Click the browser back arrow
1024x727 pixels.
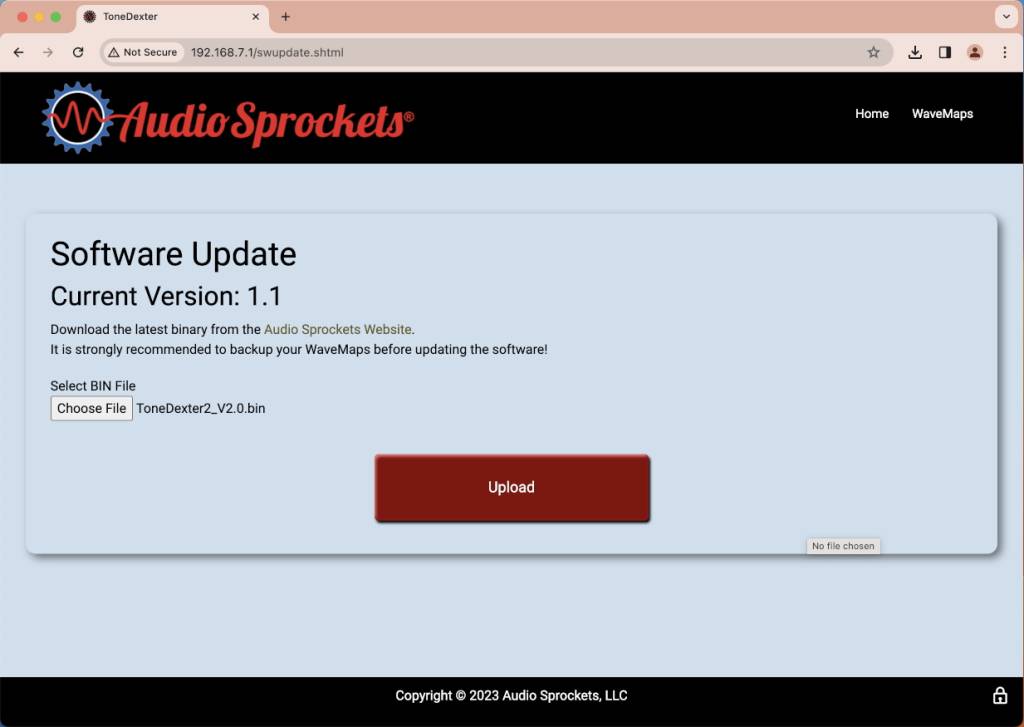click(x=18, y=52)
